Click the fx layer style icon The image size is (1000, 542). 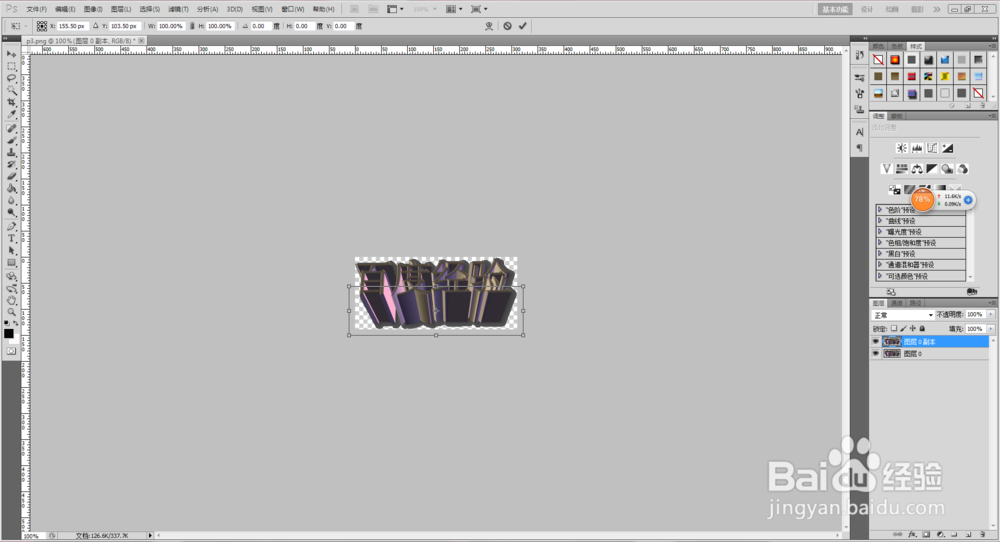click(912, 534)
